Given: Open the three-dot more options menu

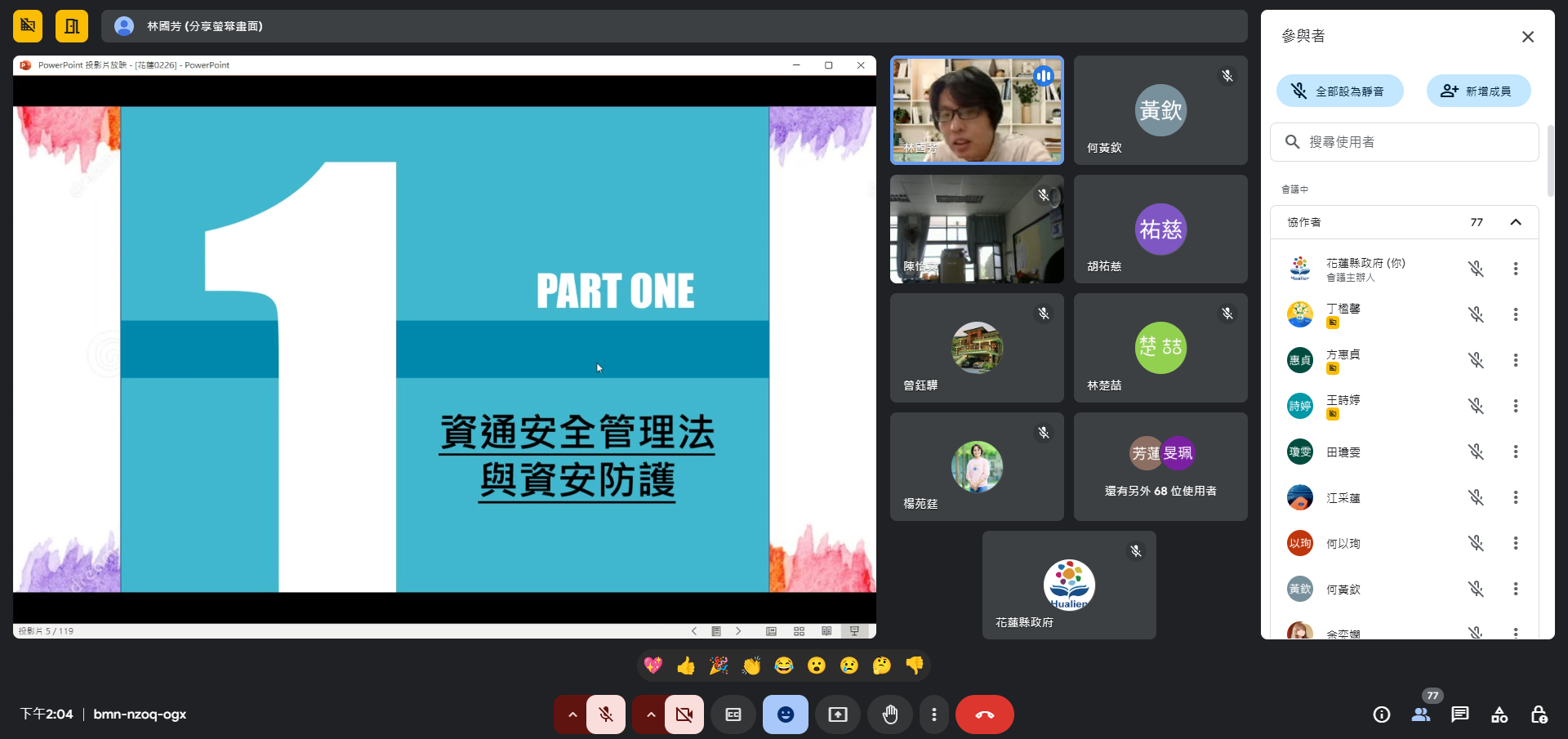Looking at the screenshot, I should (x=933, y=715).
